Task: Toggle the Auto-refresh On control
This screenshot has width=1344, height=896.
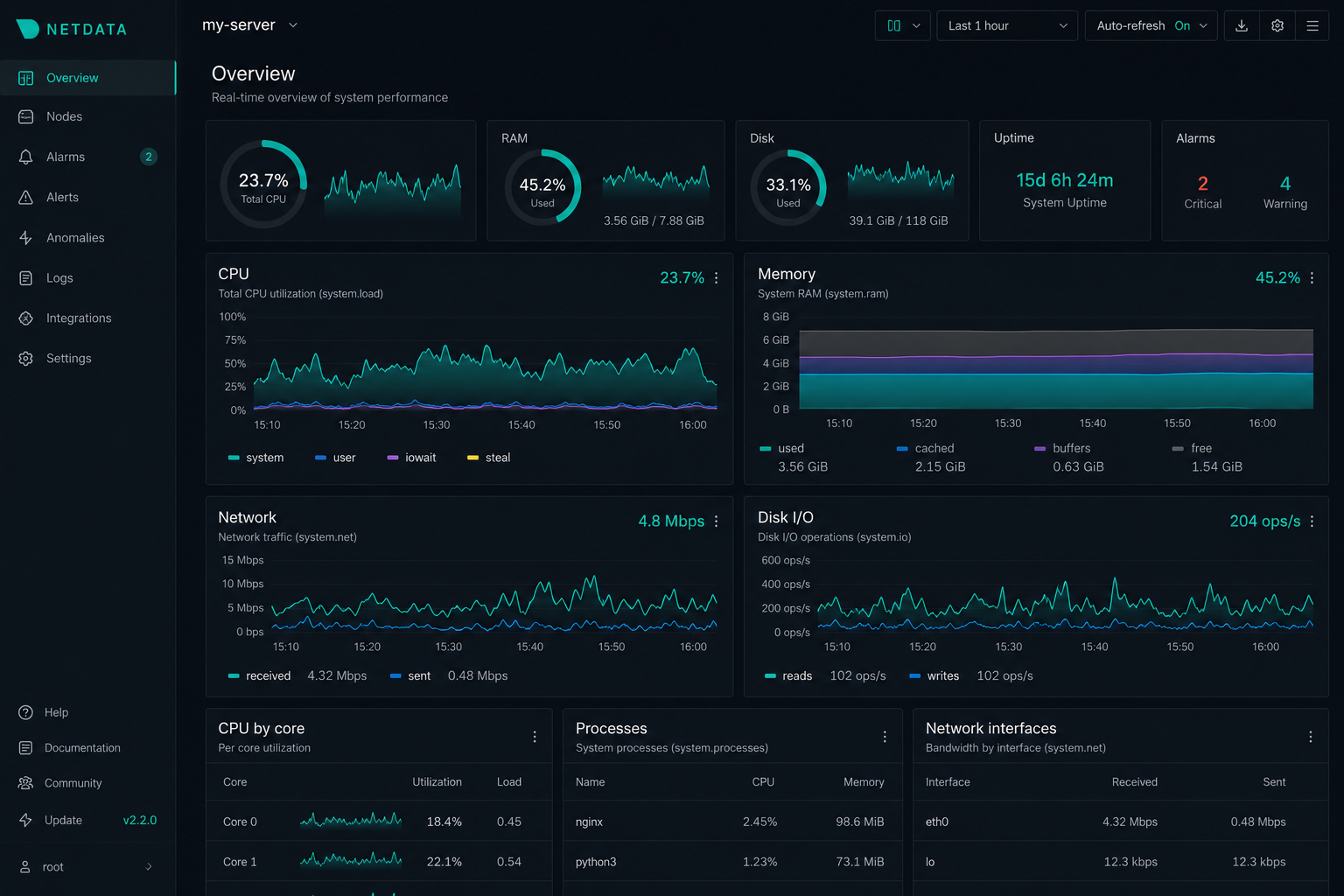Action: pyautogui.click(x=1151, y=25)
